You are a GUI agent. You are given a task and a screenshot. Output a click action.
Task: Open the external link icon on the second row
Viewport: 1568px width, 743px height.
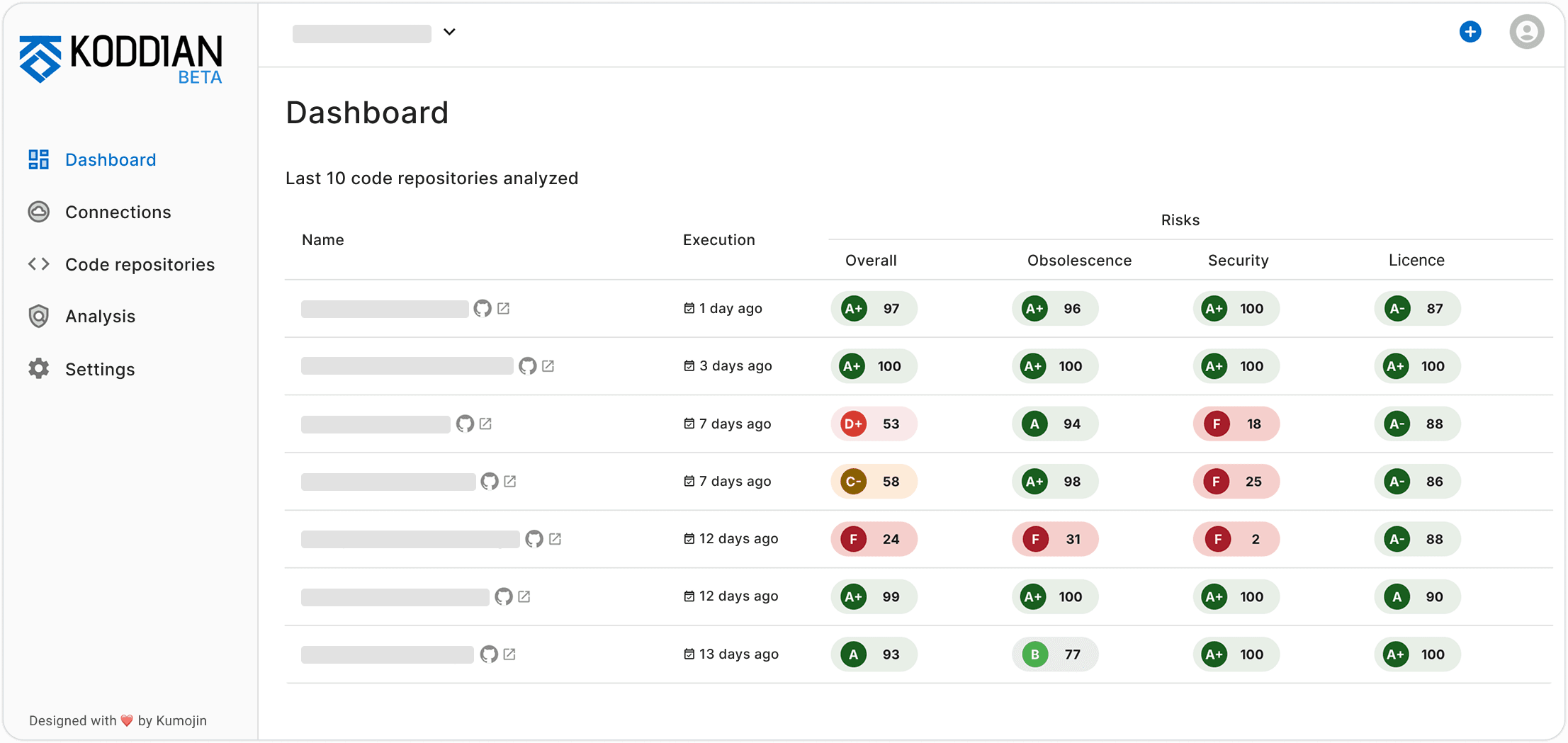pyautogui.click(x=549, y=366)
